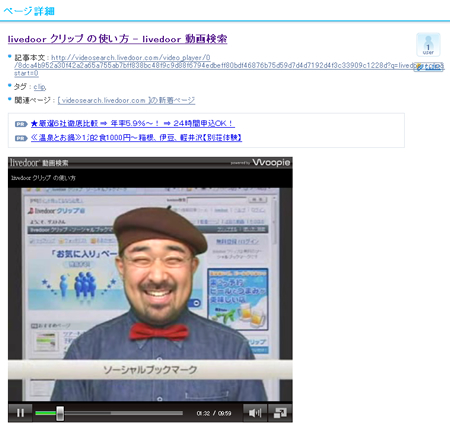The image size is (450, 428).
Task: Open the 温泉とお鍋 1泊2食1000円 ad link
Action: point(136,138)
